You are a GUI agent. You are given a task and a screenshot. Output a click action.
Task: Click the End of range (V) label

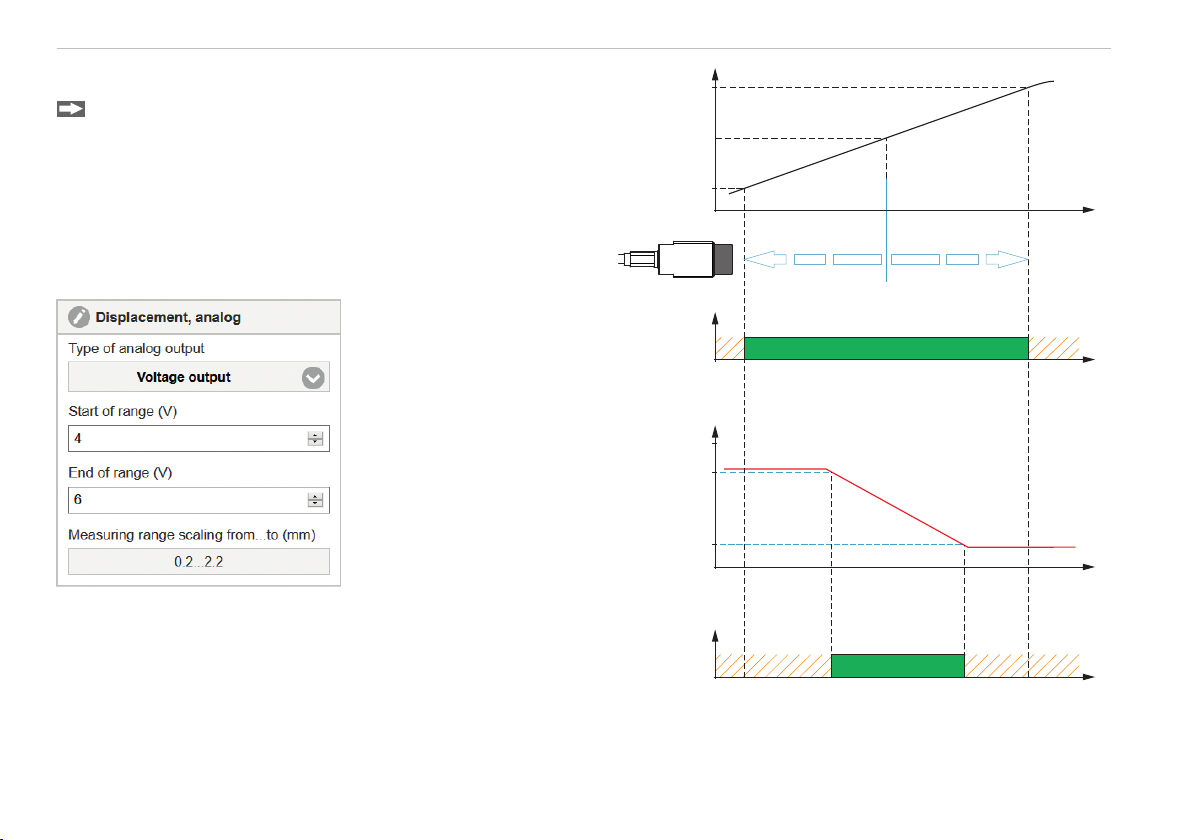pos(120,473)
